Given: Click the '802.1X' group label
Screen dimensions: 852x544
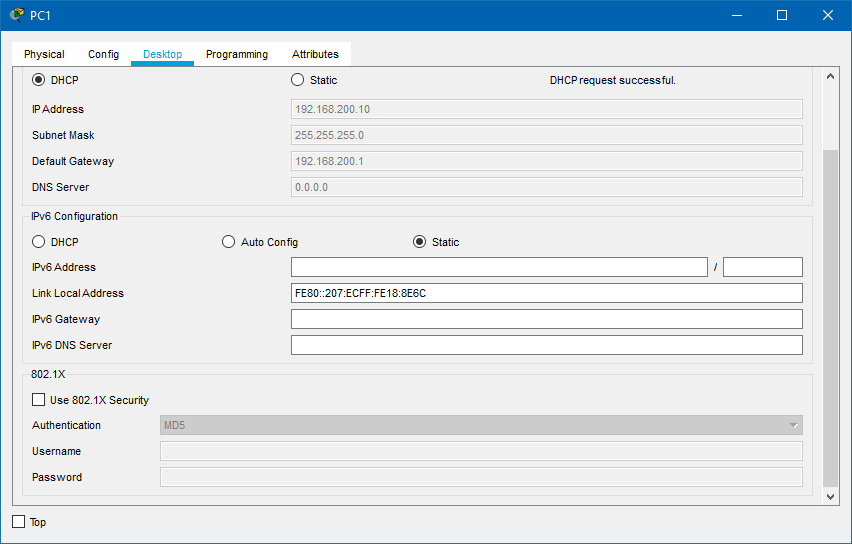Looking at the screenshot, I should tap(48, 374).
